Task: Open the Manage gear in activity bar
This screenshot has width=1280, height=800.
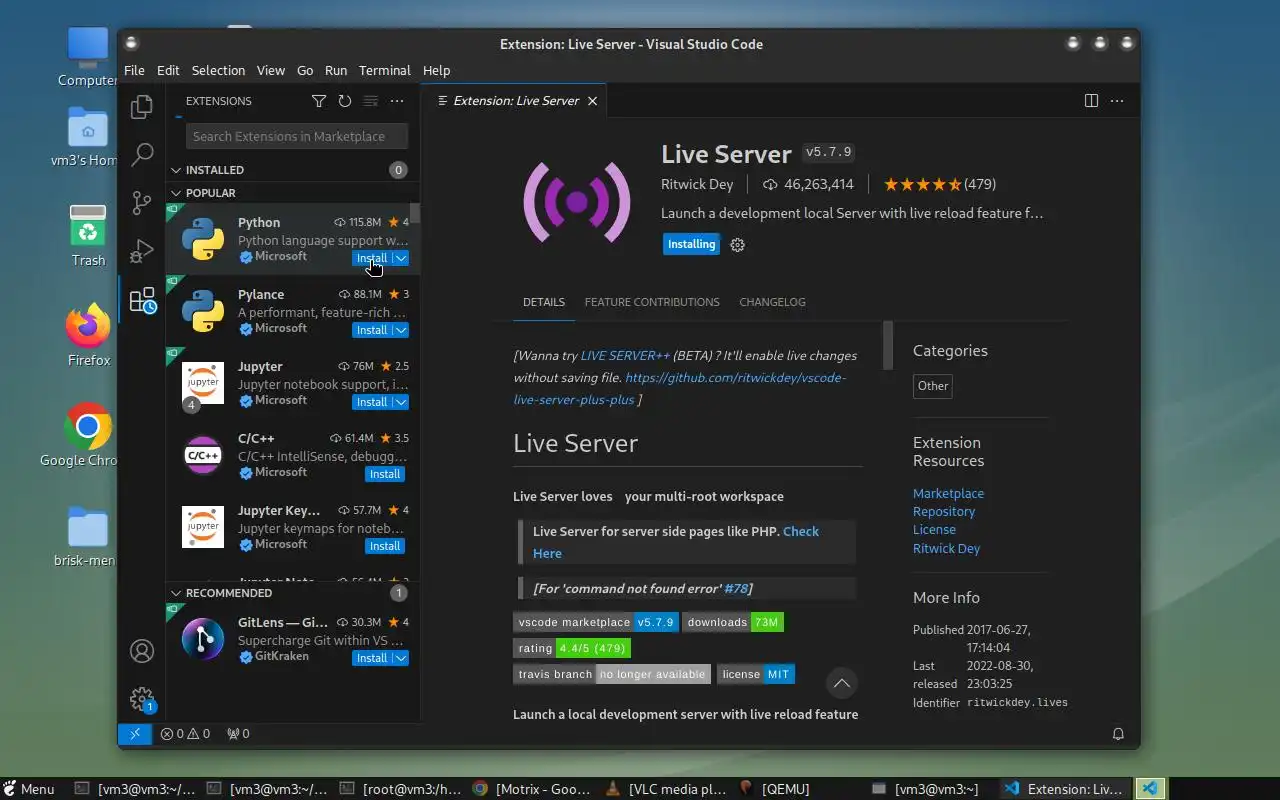Action: (x=142, y=699)
